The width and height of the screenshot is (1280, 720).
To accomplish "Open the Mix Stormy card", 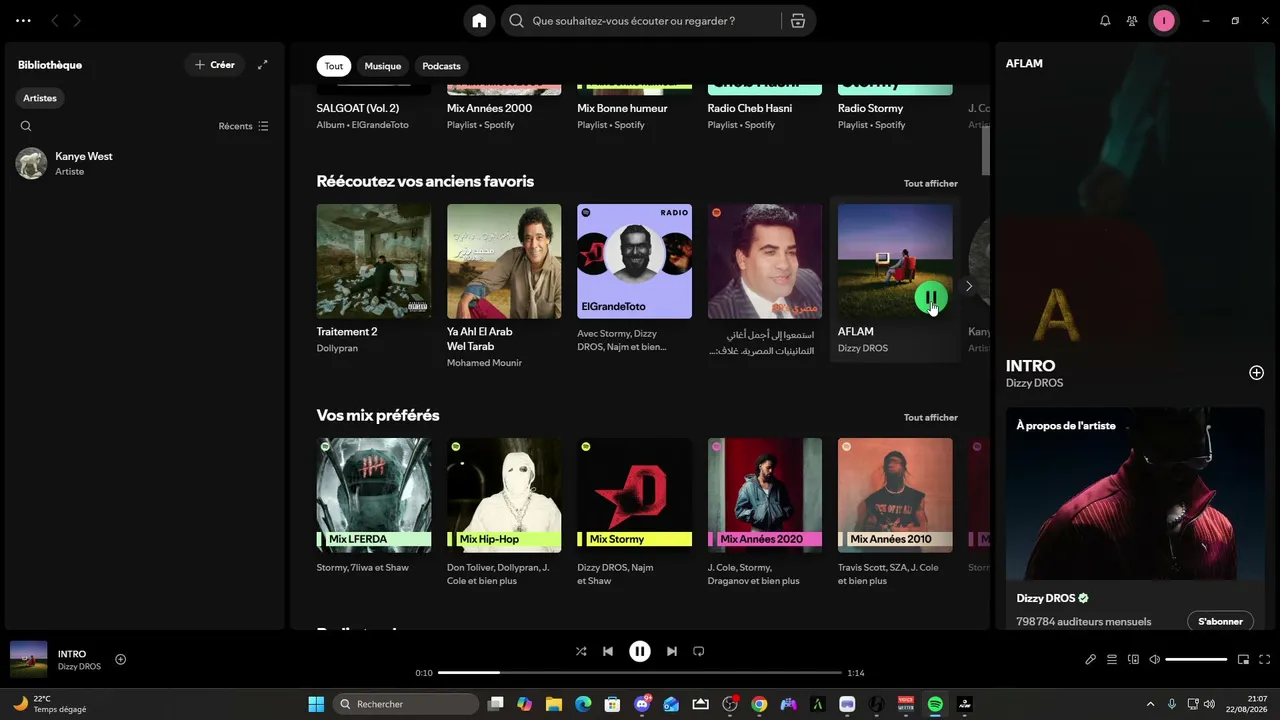I will click(634, 512).
